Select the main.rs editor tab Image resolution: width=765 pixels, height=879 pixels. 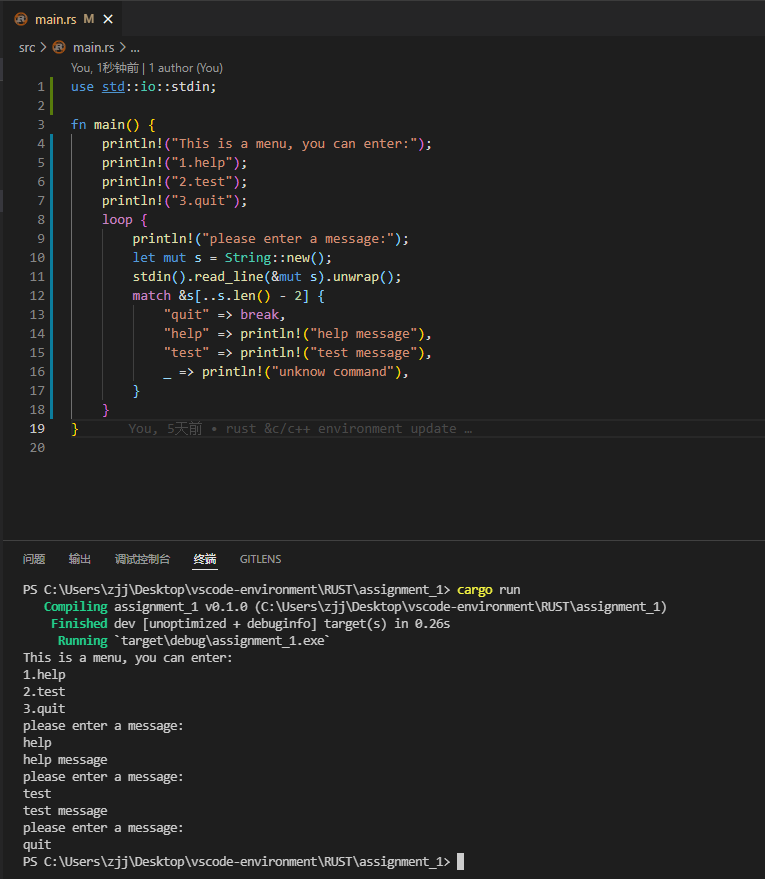(x=55, y=19)
